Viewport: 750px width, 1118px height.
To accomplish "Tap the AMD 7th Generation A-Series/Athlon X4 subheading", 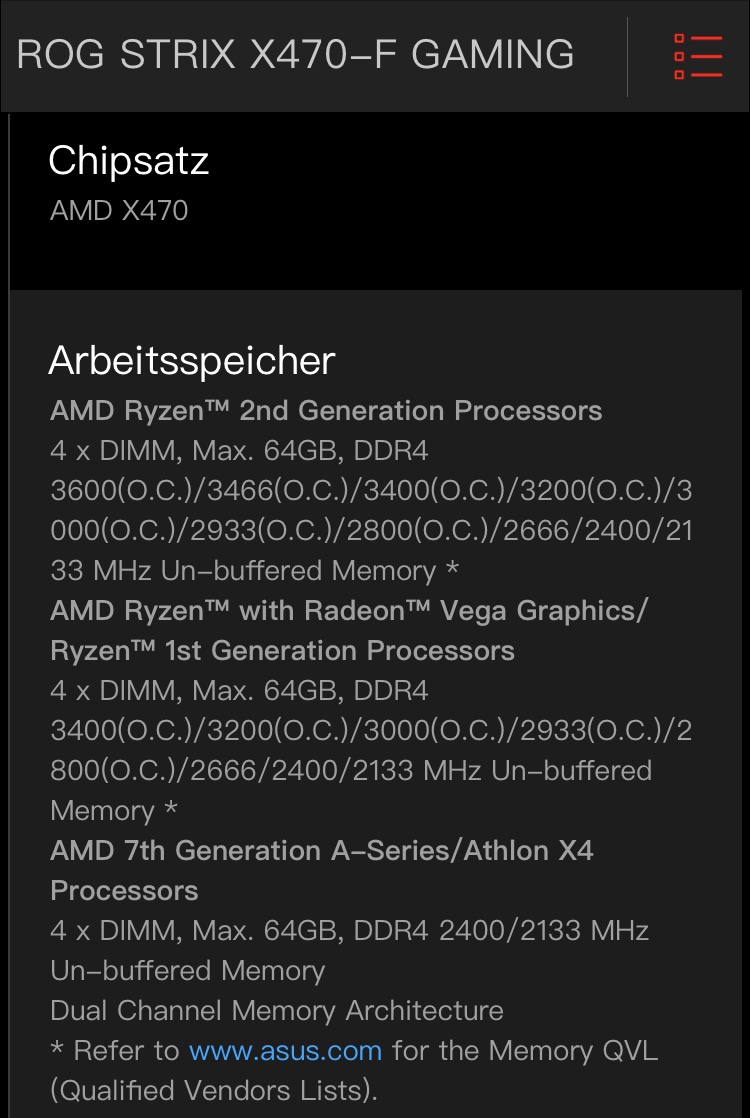I will click(x=322, y=851).
